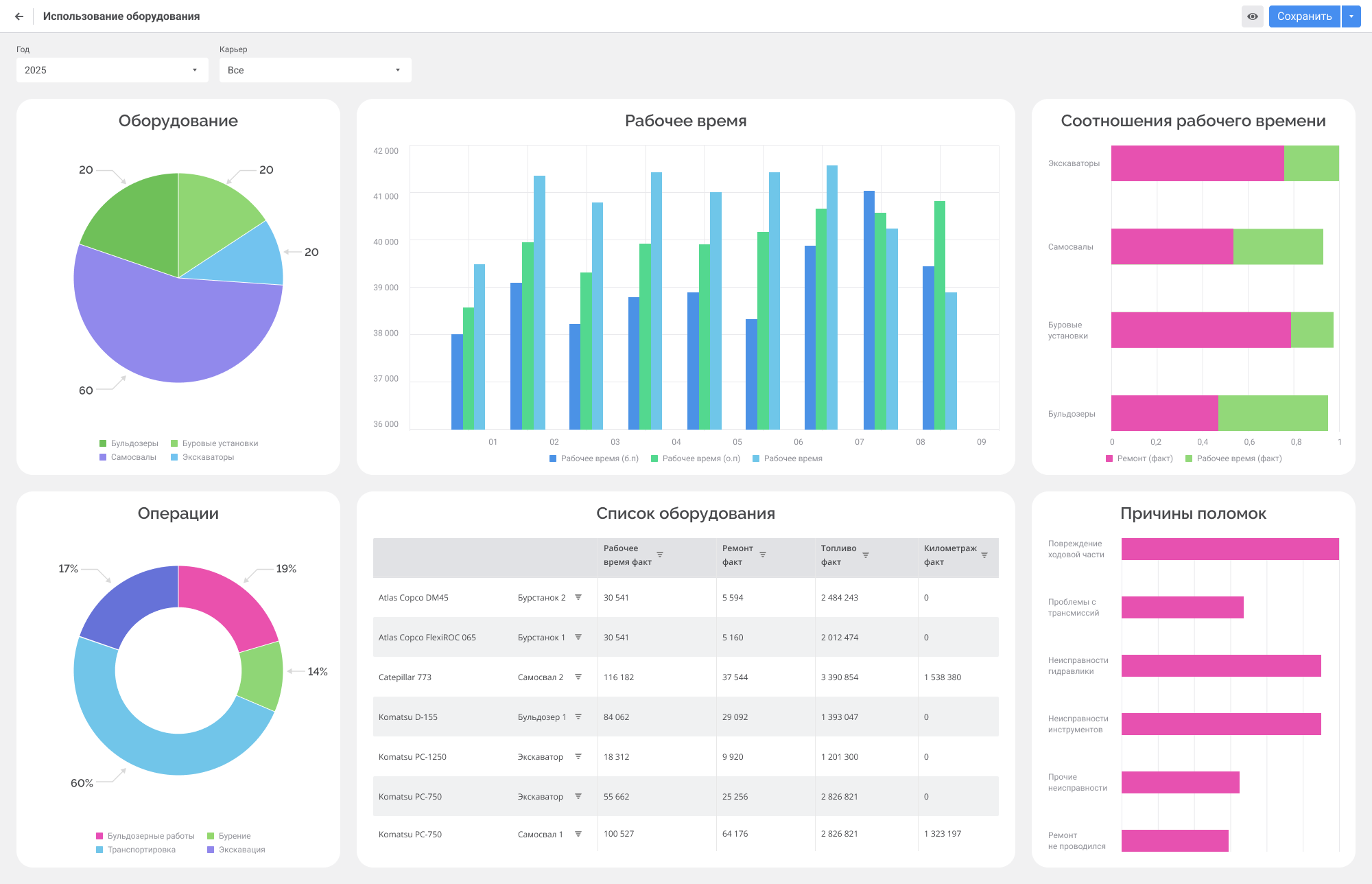Select the Транспортировка legend color swatch

tap(99, 850)
